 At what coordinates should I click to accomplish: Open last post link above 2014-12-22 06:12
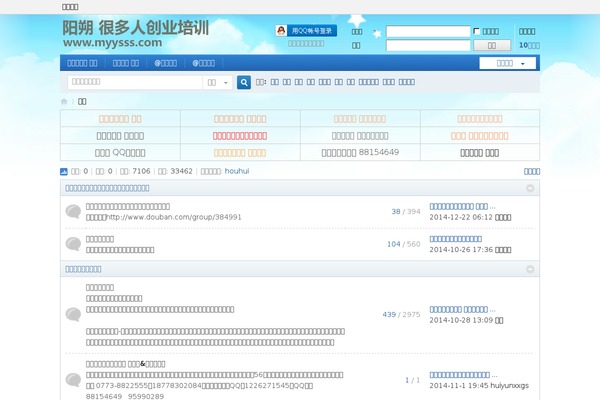462,206
